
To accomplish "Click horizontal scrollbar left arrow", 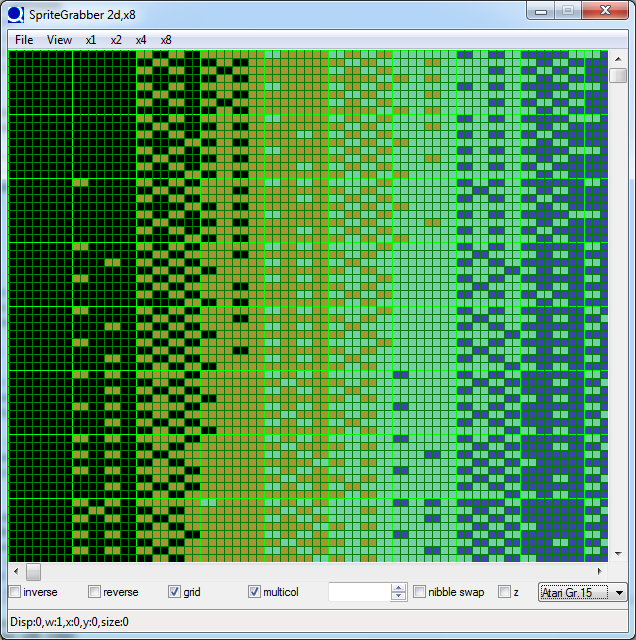I will click(x=16, y=571).
